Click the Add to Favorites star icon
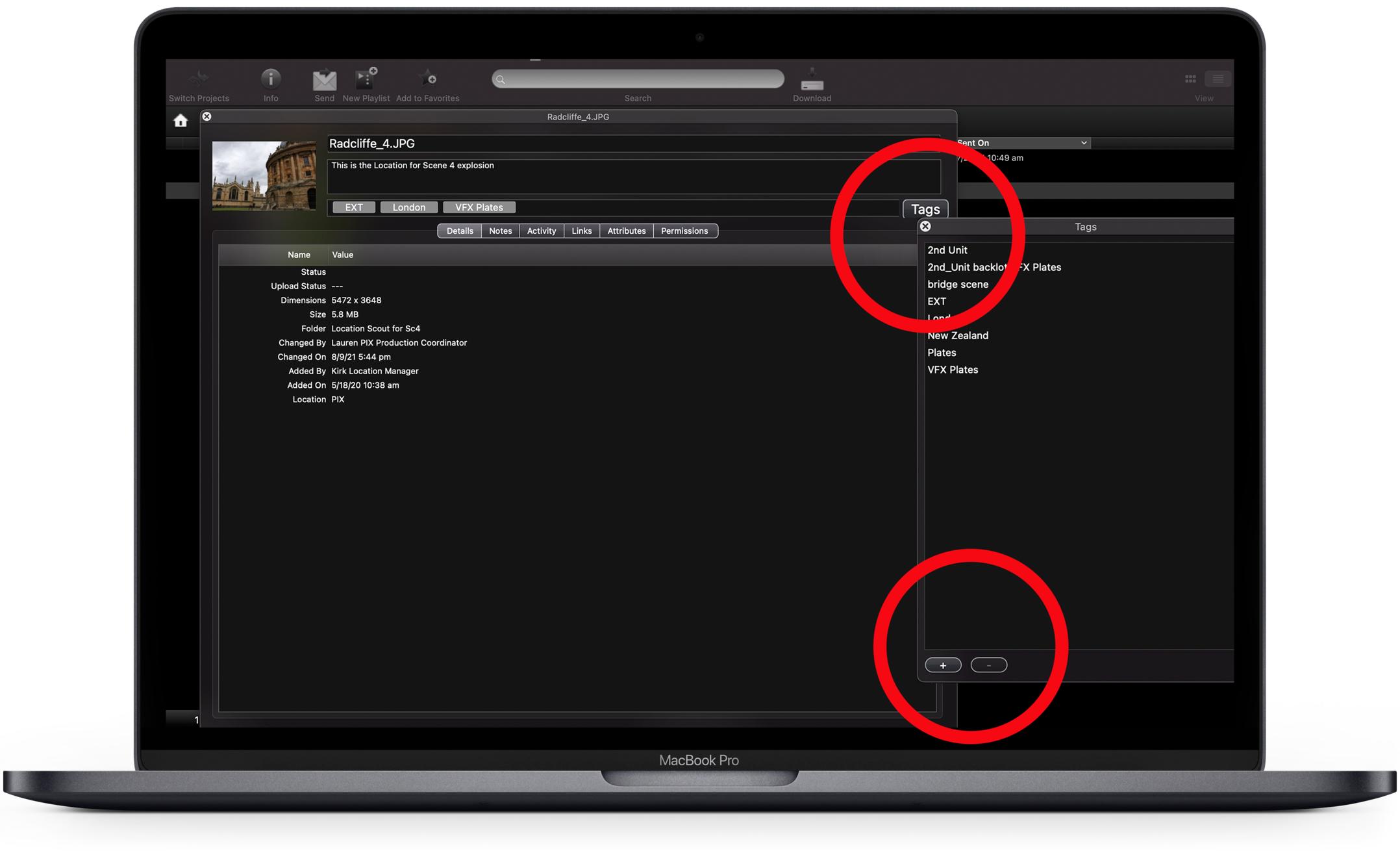The image size is (1400, 851). (427, 79)
